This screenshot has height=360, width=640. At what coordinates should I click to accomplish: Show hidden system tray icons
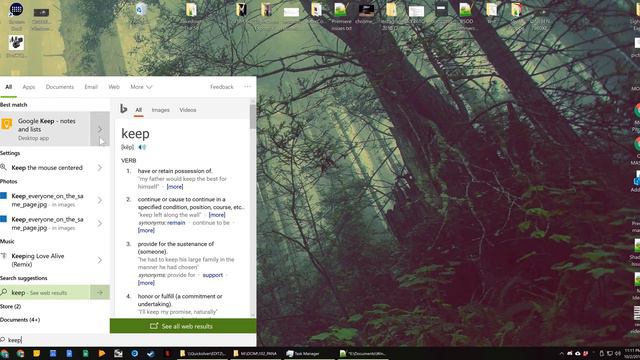pos(562,353)
